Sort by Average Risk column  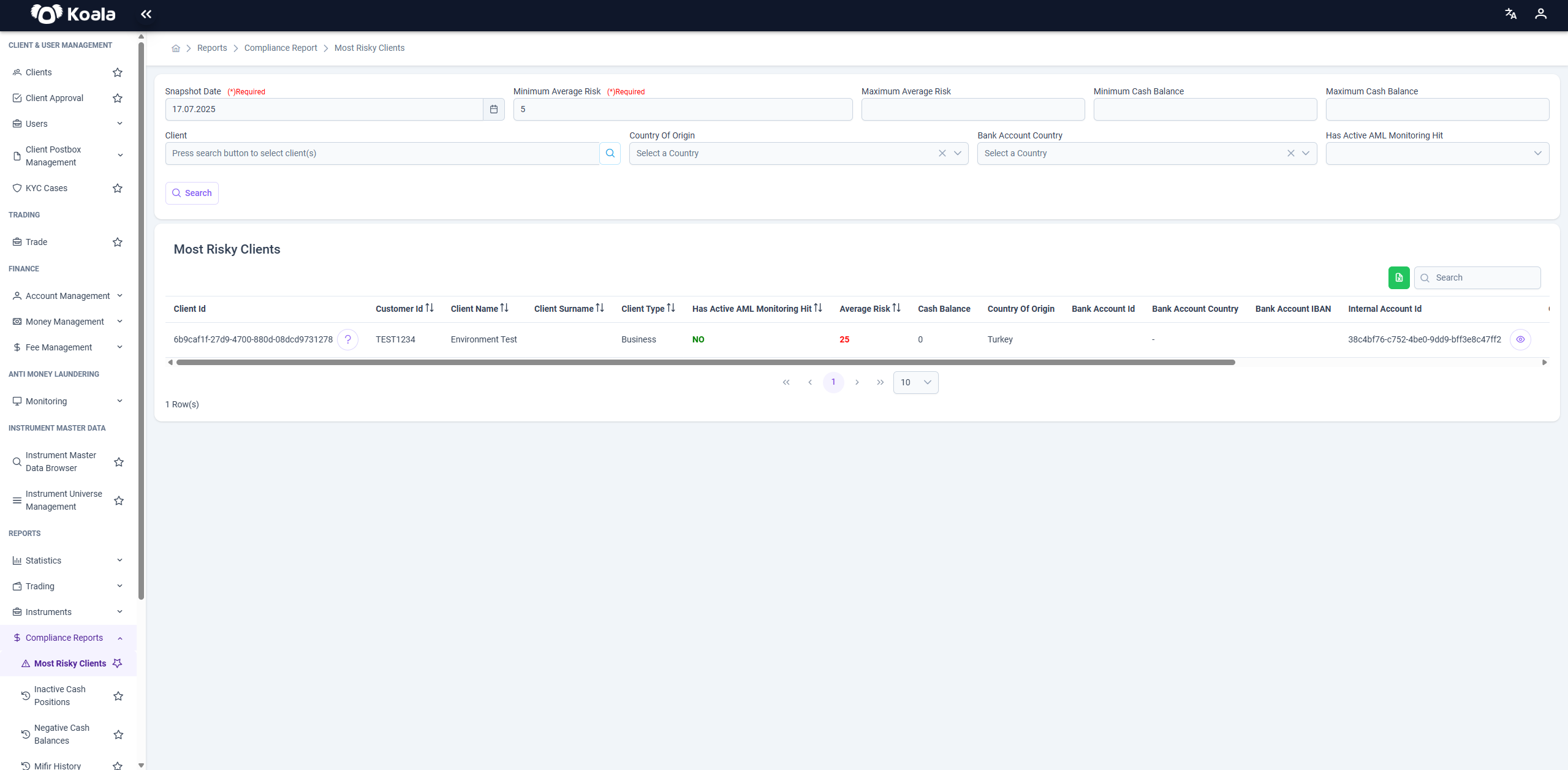(x=896, y=308)
